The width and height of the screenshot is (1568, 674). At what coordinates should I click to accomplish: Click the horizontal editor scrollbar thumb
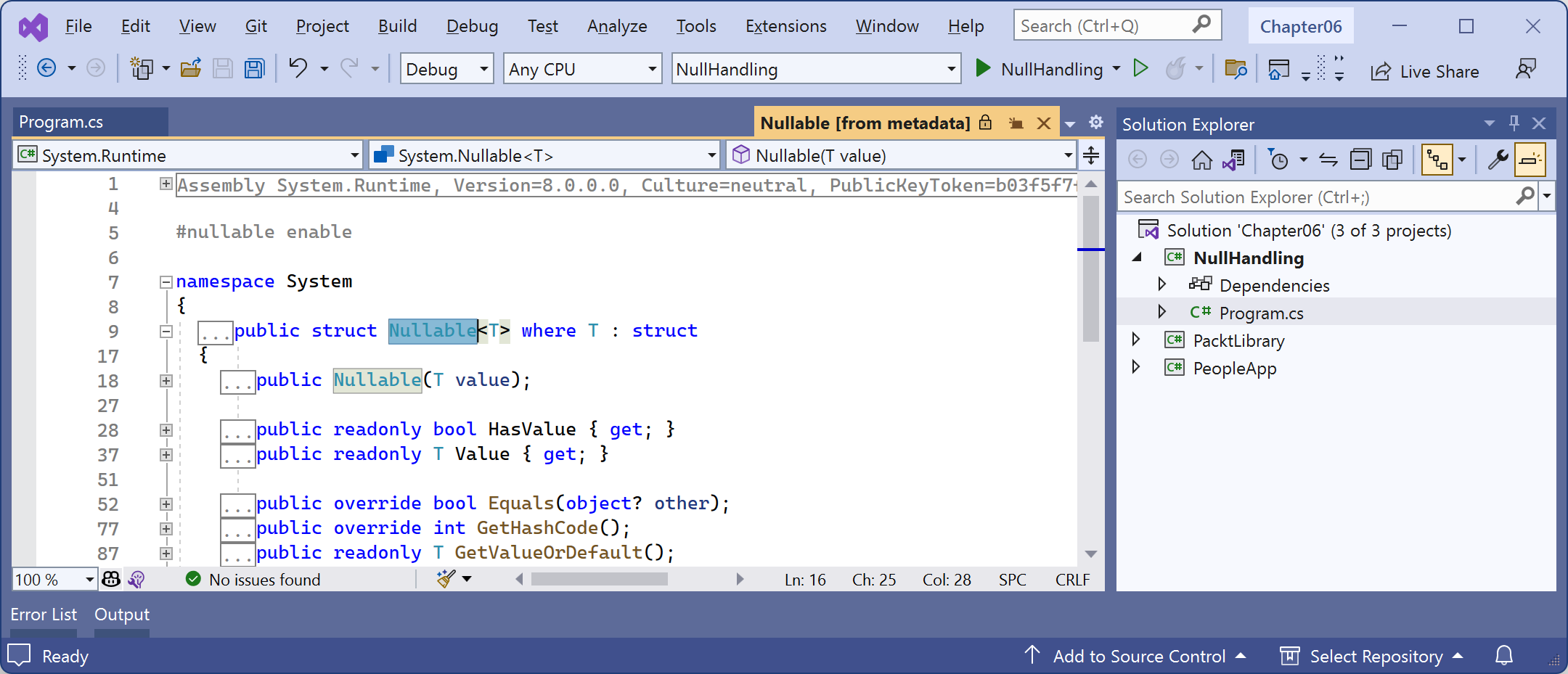[600, 579]
